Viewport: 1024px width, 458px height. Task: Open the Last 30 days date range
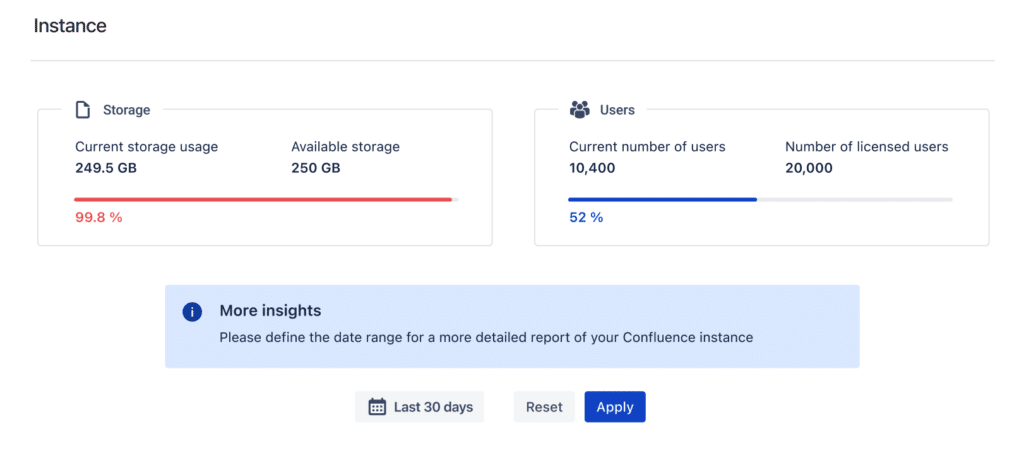click(x=420, y=407)
